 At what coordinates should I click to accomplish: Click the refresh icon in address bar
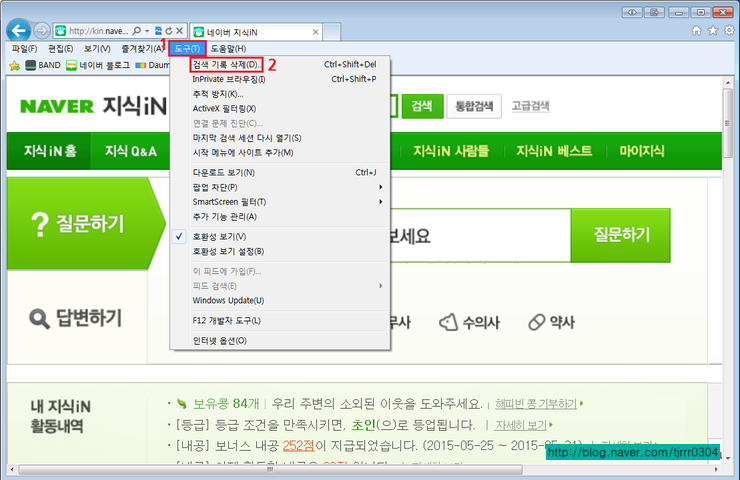point(169,31)
